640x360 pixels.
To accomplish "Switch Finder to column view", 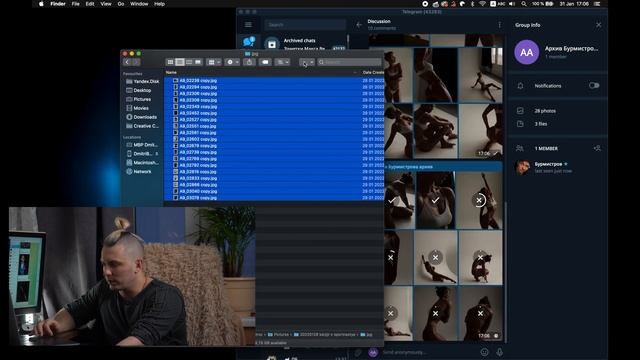I will click(x=189, y=62).
